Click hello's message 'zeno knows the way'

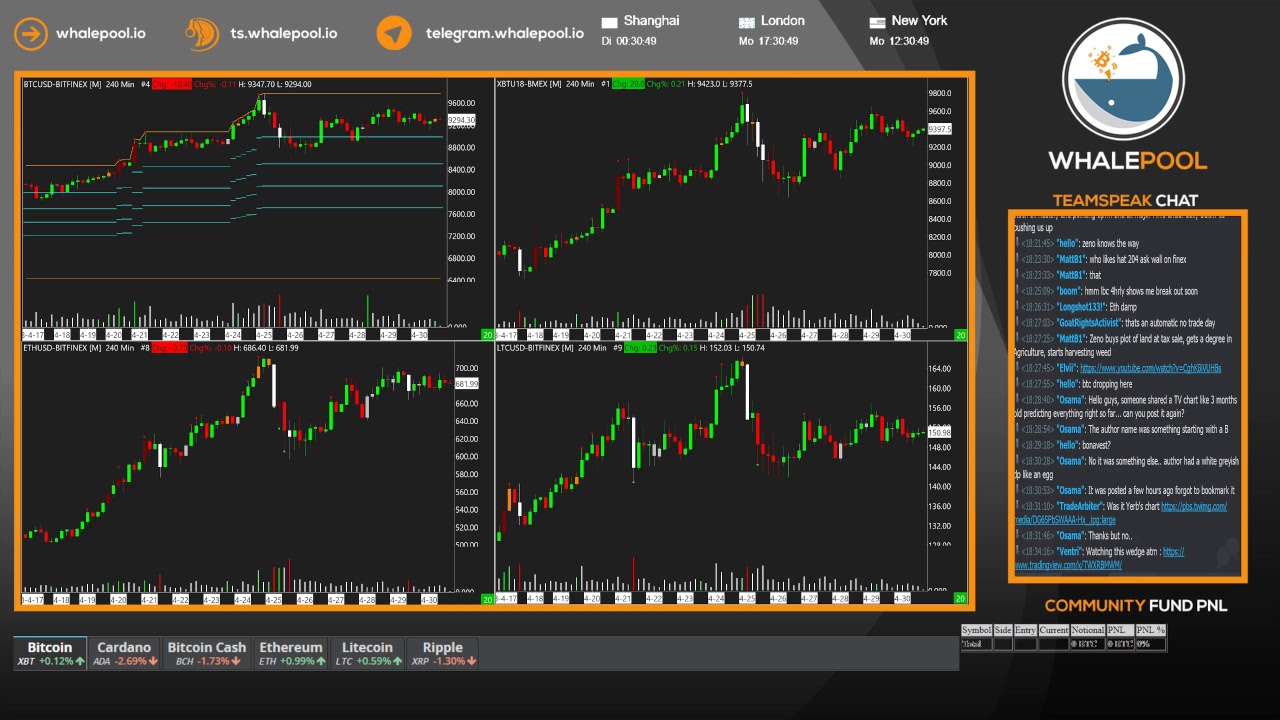pos(1110,244)
